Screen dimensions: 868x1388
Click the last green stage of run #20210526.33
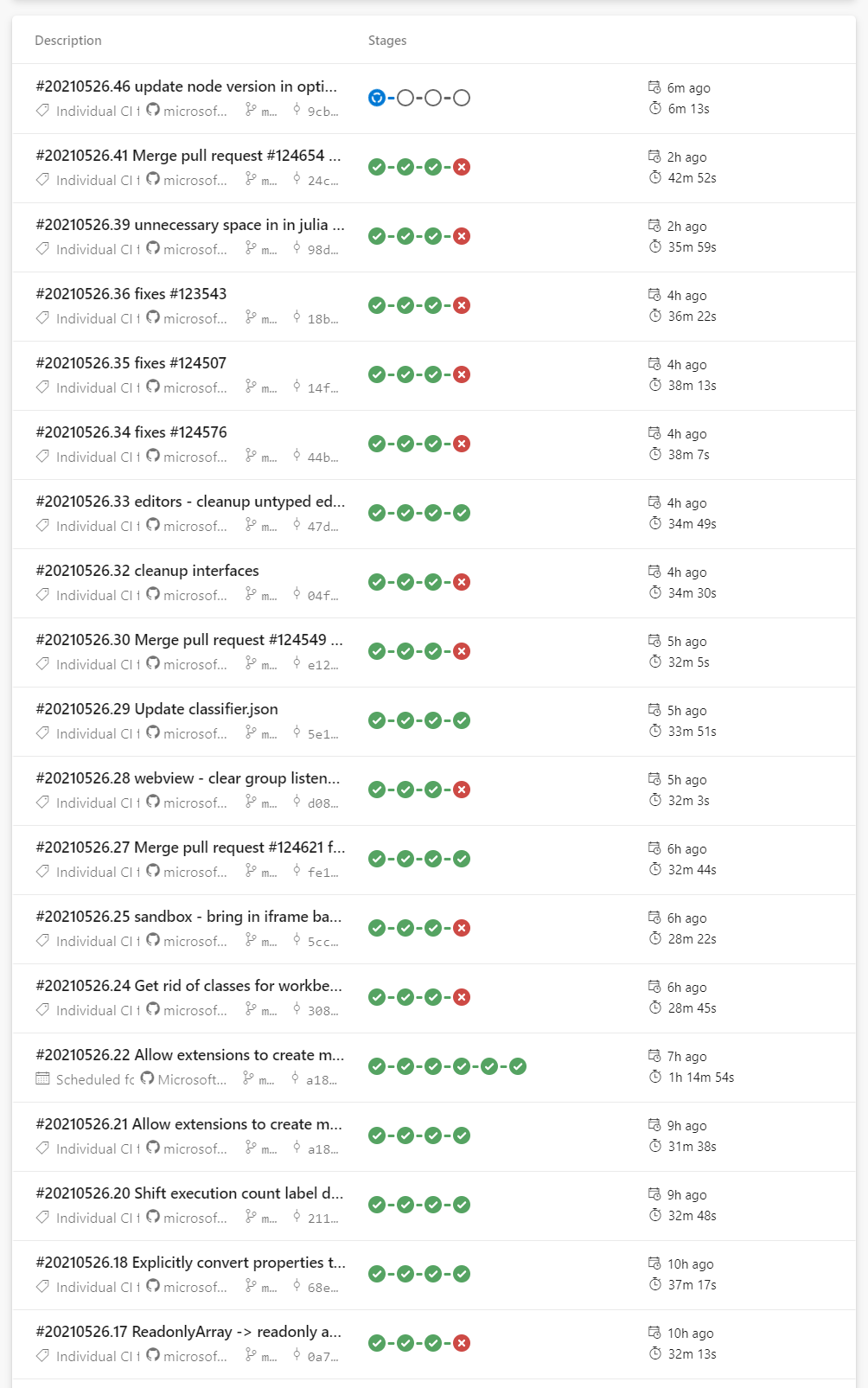(462, 513)
